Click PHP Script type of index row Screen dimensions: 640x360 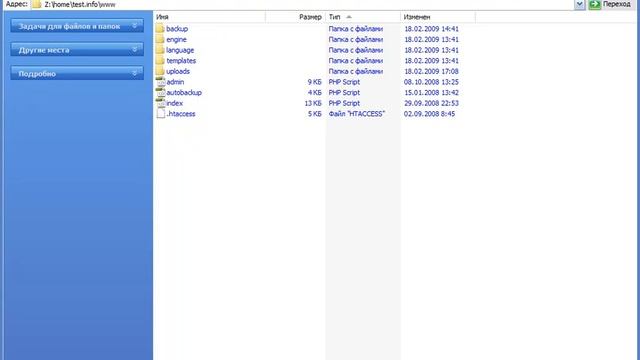[x=344, y=103]
